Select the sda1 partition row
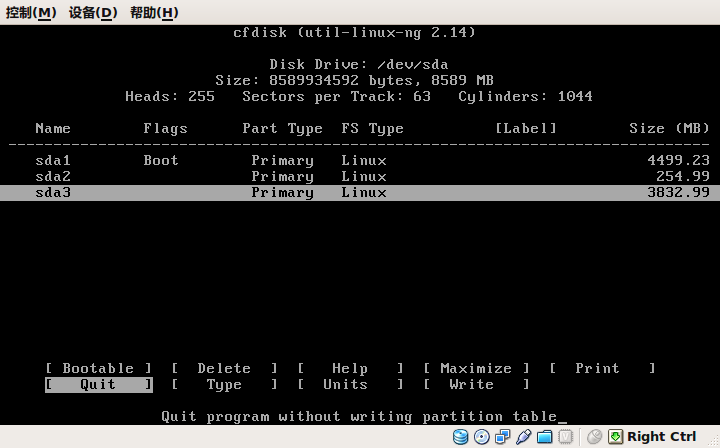 pyautogui.click(x=360, y=160)
